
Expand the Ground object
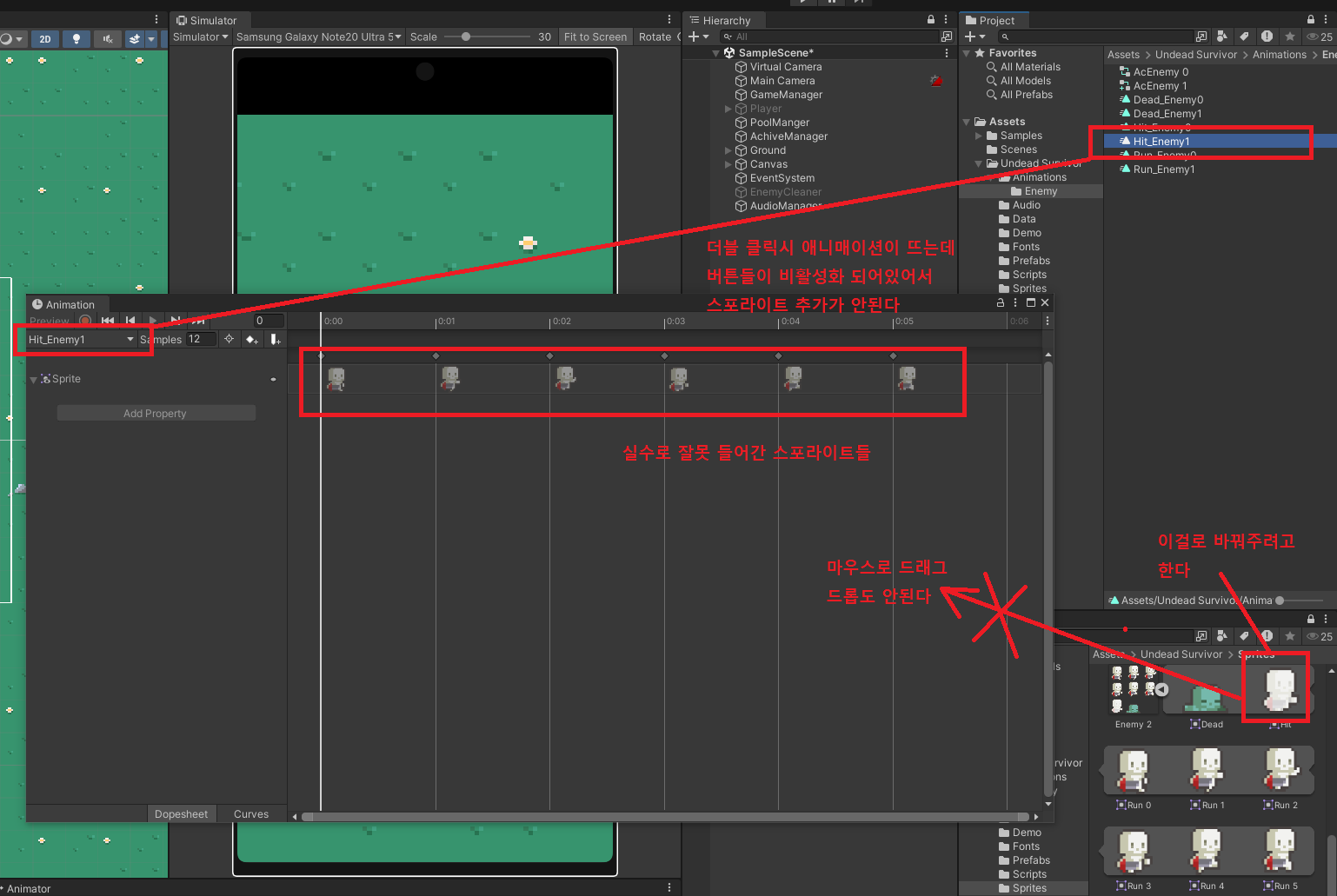(x=728, y=150)
